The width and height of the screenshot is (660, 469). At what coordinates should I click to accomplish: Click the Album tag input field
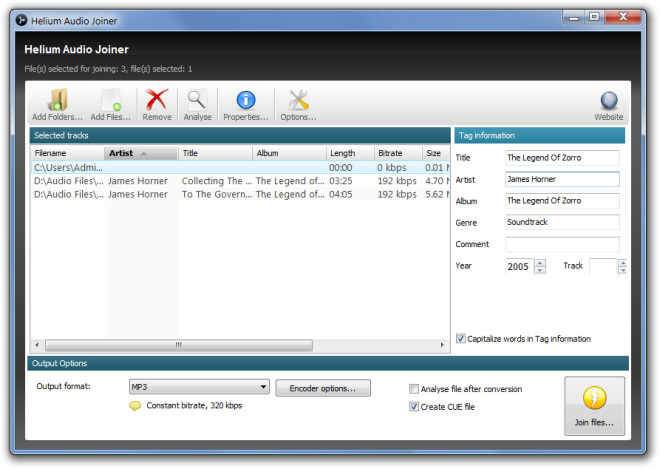point(562,201)
